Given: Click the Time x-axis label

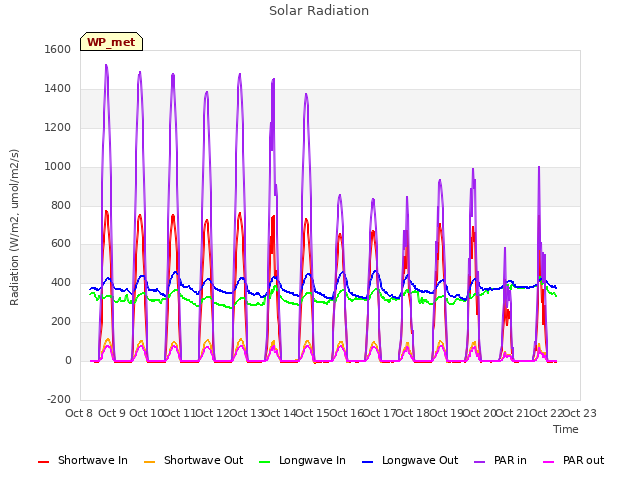Looking at the screenshot, I should [566, 429].
